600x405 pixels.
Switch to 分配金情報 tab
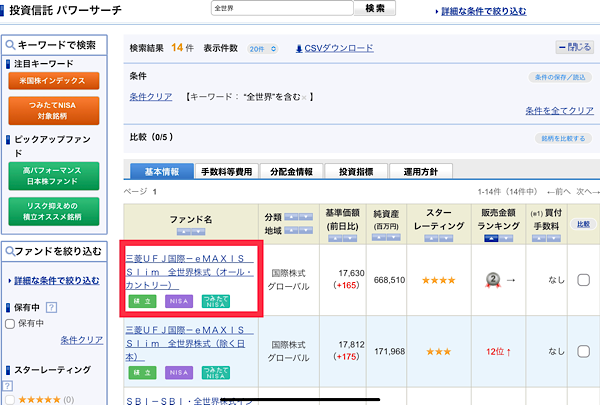pyautogui.click(x=292, y=171)
